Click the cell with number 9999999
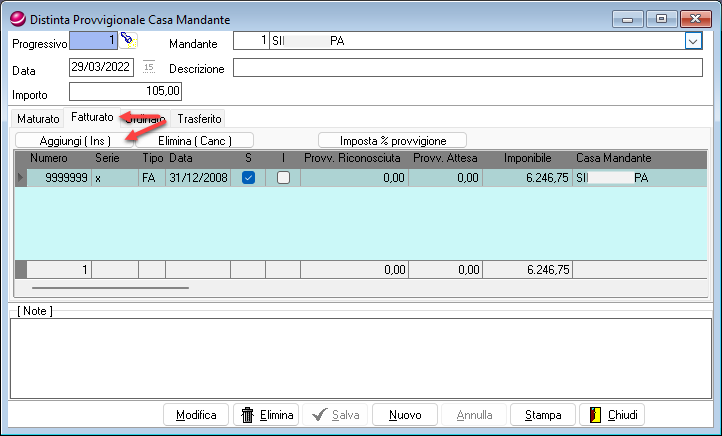The image size is (722, 436). click(59, 178)
